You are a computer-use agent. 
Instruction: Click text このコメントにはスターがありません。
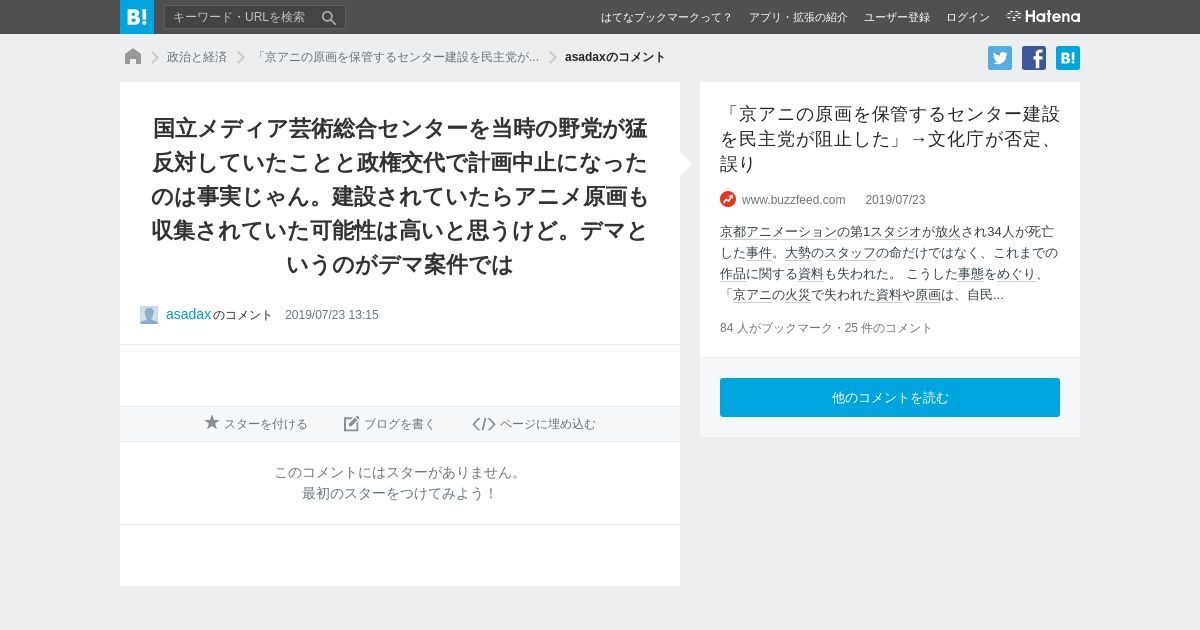point(400,472)
